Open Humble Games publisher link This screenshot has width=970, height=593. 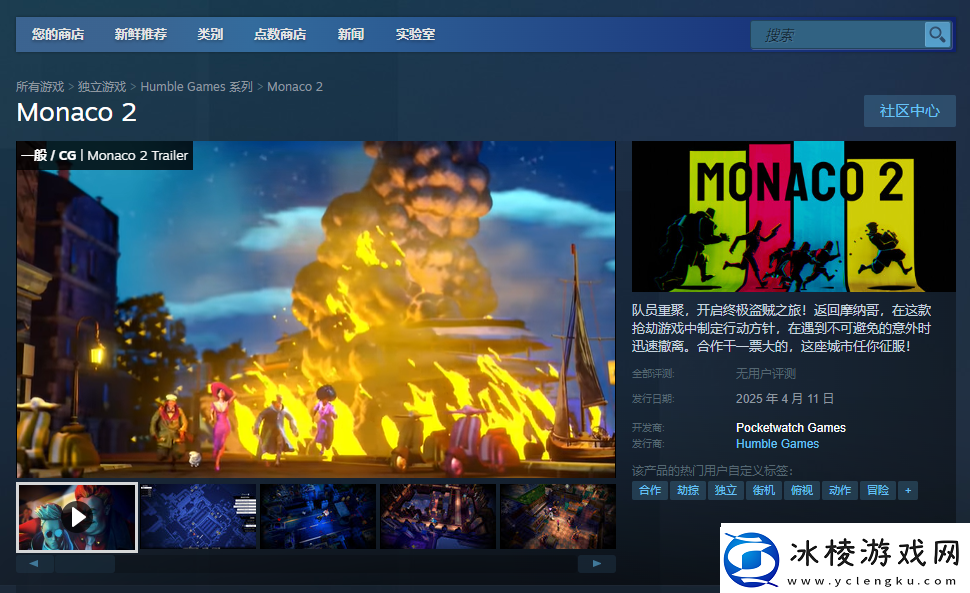pos(777,444)
